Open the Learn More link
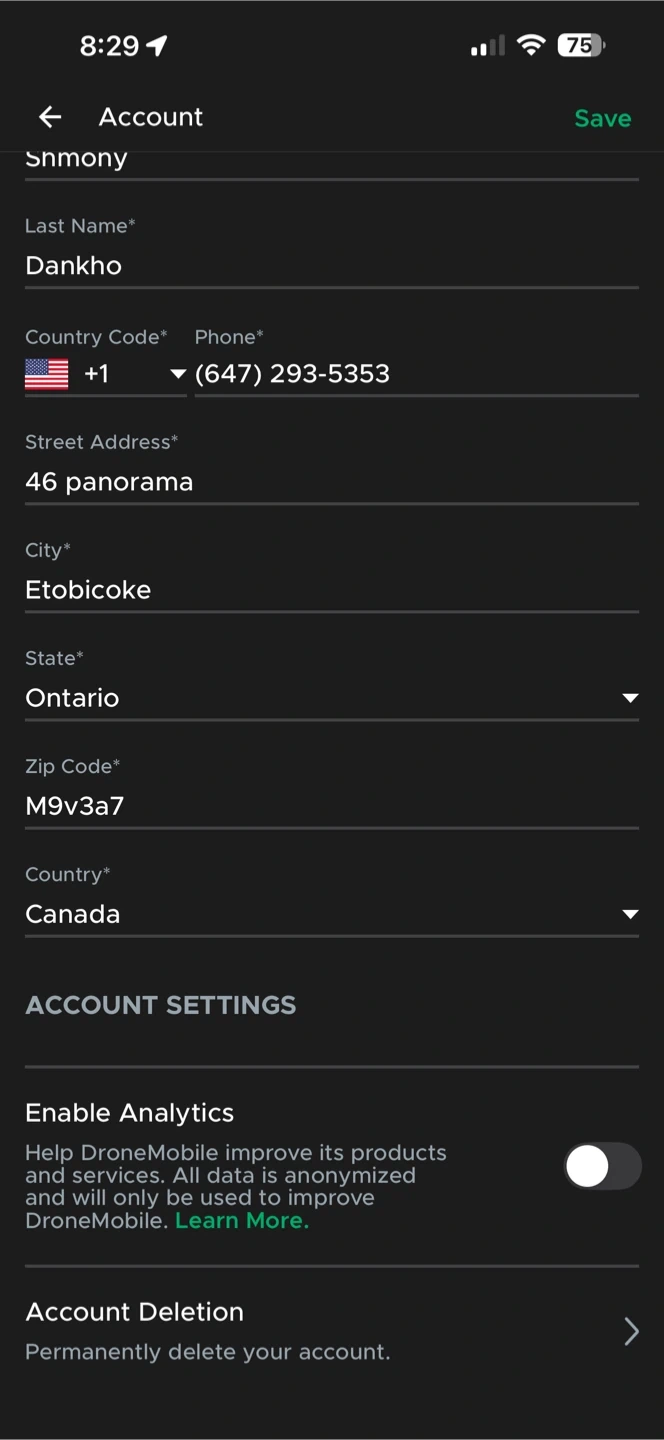 [x=242, y=1221]
